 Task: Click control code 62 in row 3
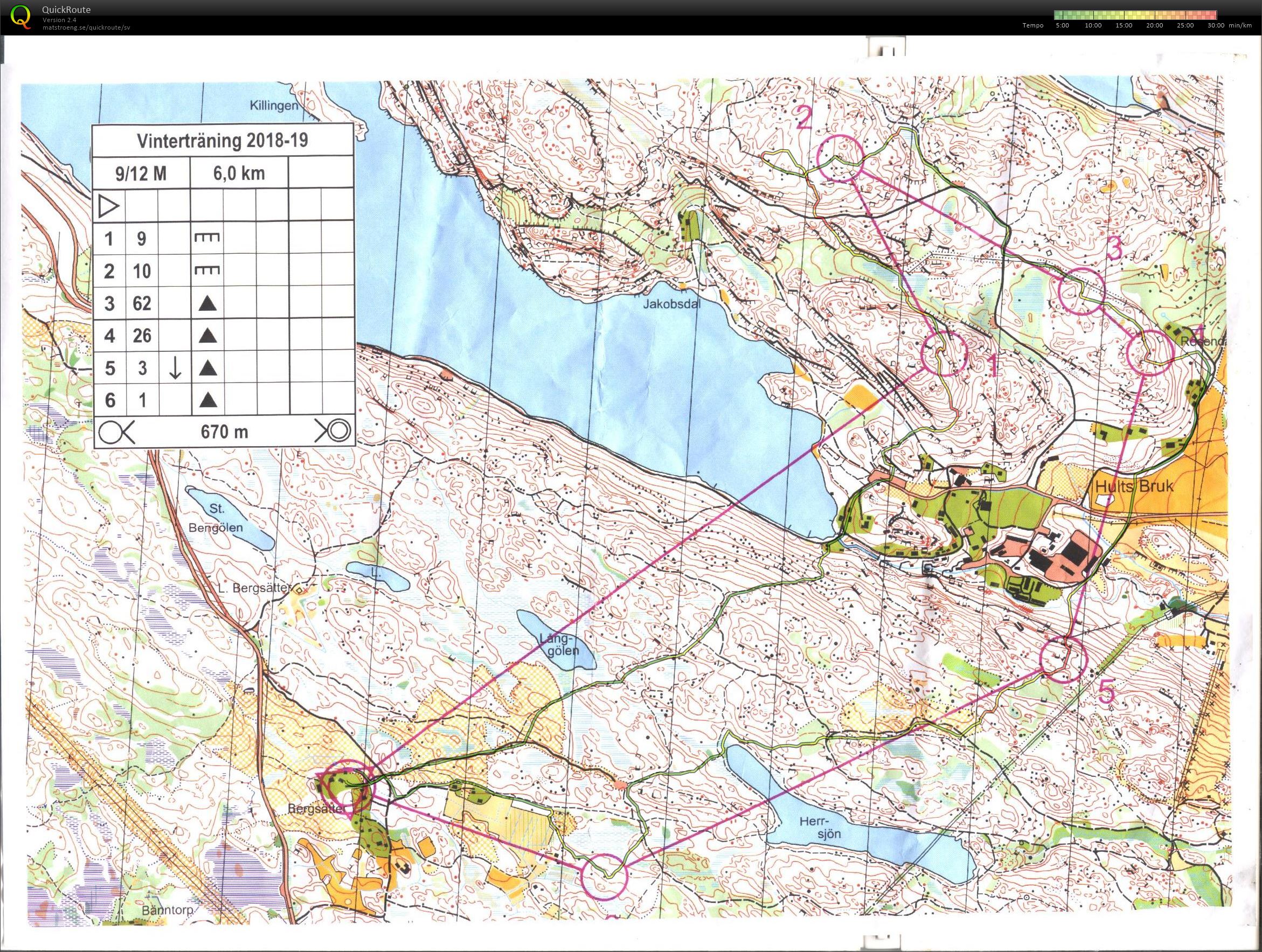click(x=142, y=303)
